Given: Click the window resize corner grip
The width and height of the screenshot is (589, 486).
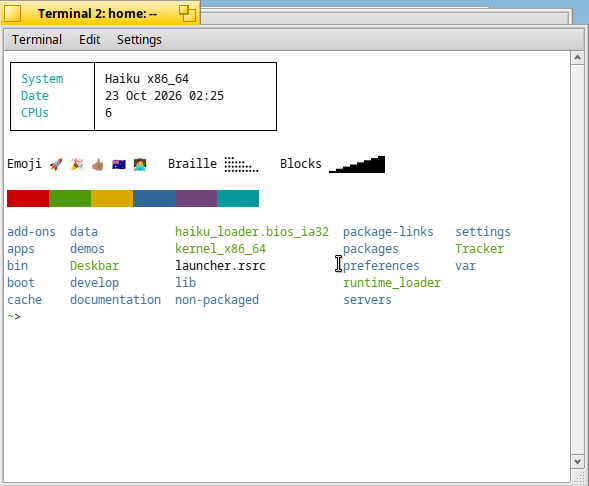Looking at the screenshot, I should 580,477.
